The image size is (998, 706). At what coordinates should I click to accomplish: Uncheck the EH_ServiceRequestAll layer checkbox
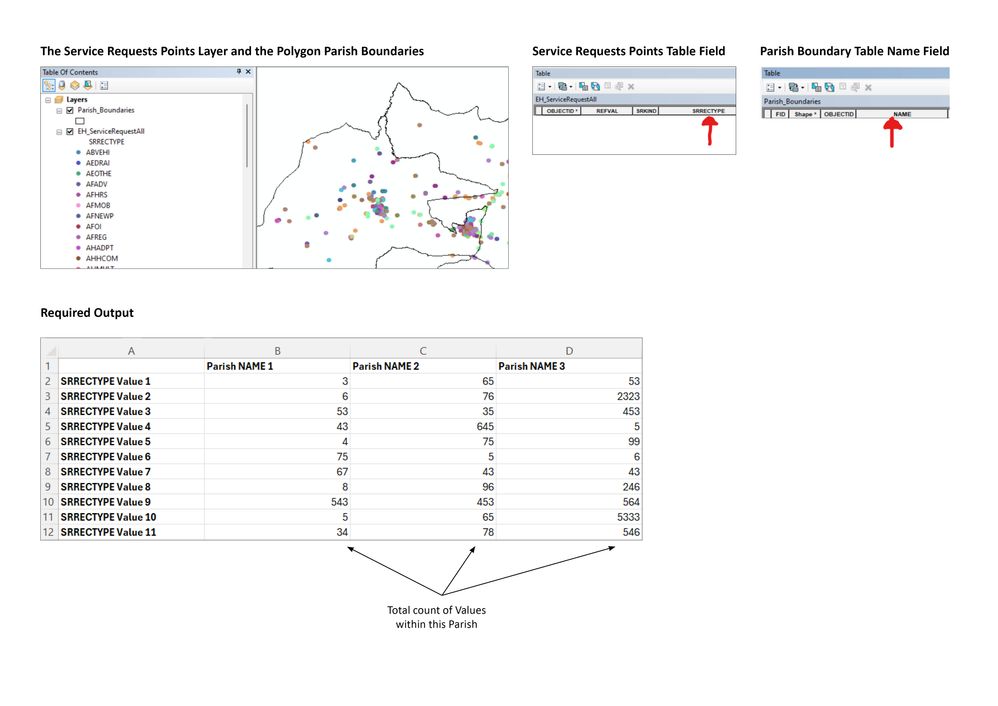70,132
